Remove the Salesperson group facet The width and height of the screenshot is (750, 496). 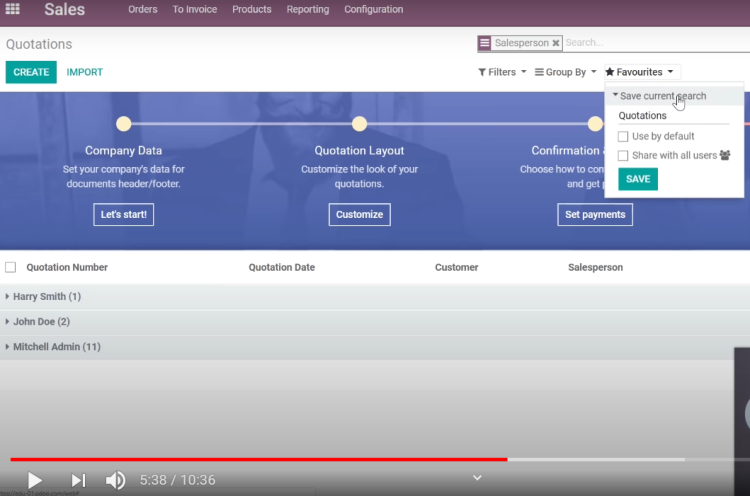point(556,43)
